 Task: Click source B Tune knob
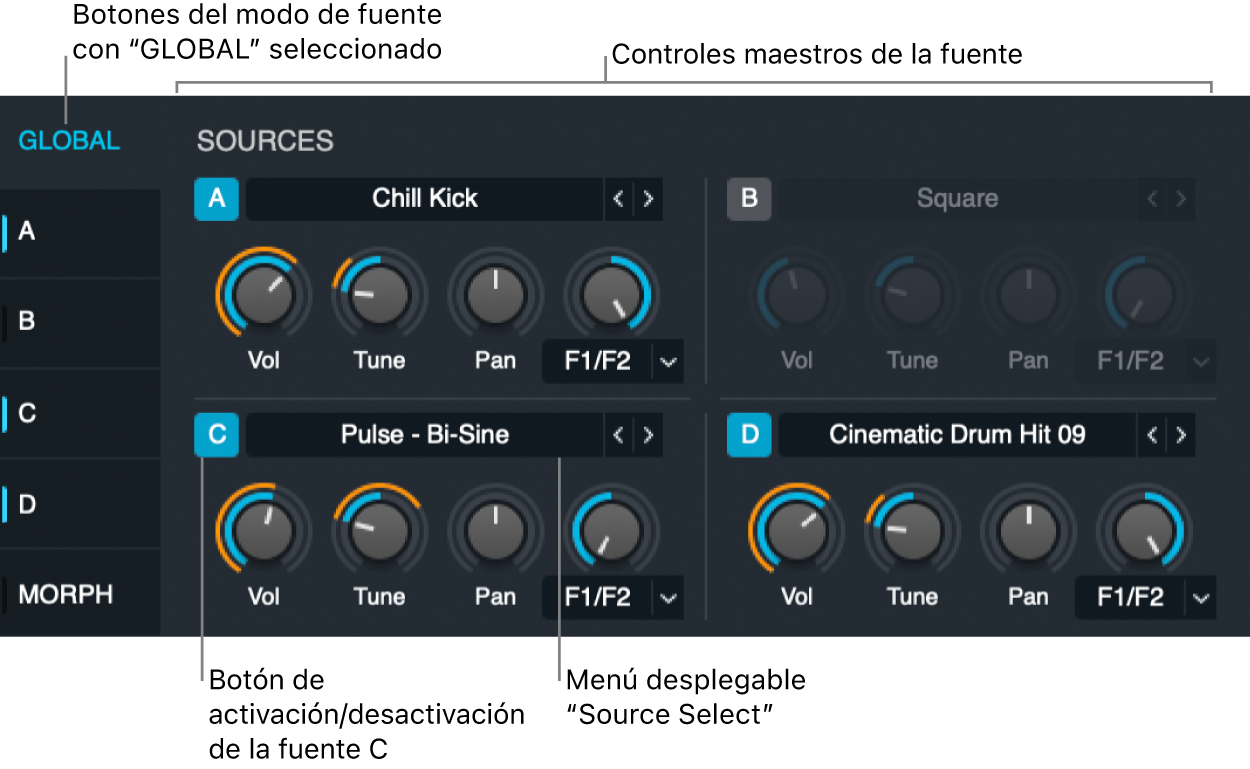coord(912,295)
